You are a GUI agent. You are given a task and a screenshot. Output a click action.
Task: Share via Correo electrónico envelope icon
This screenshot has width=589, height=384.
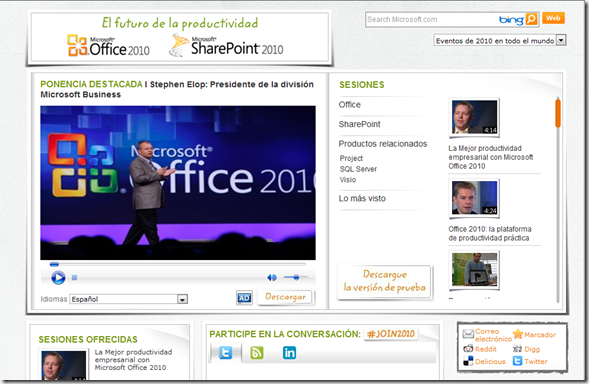(468, 334)
